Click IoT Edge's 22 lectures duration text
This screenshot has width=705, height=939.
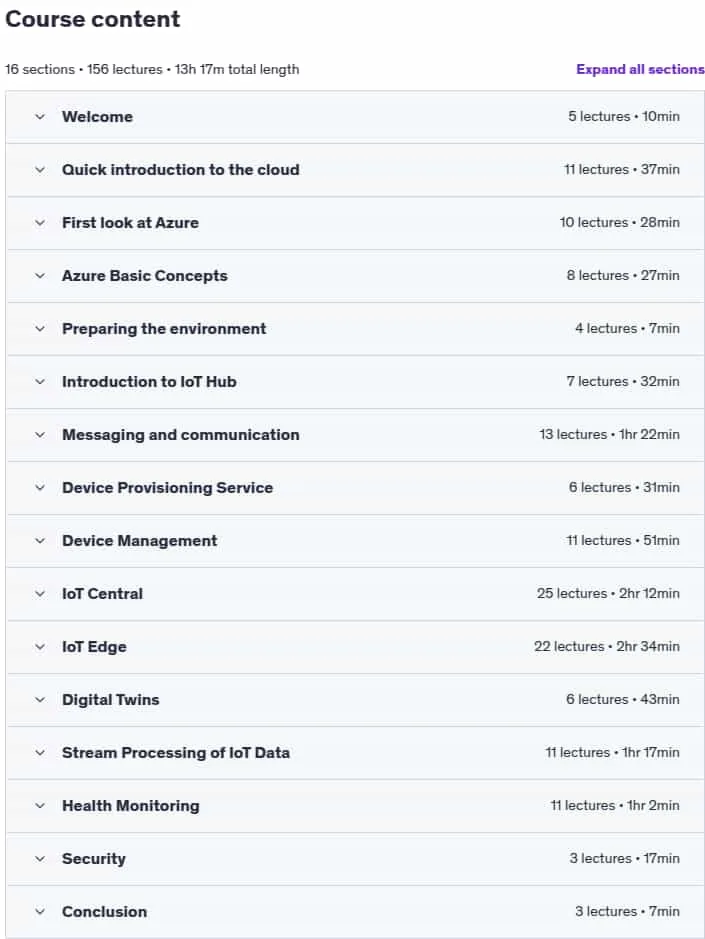click(x=607, y=647)
